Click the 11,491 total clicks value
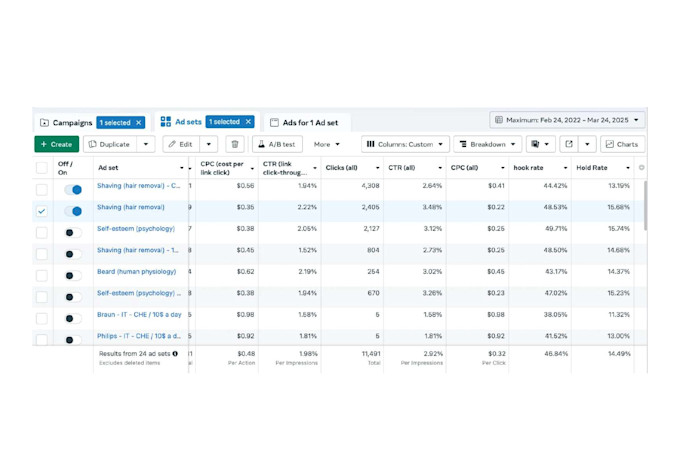 click(x=371, y=354)
